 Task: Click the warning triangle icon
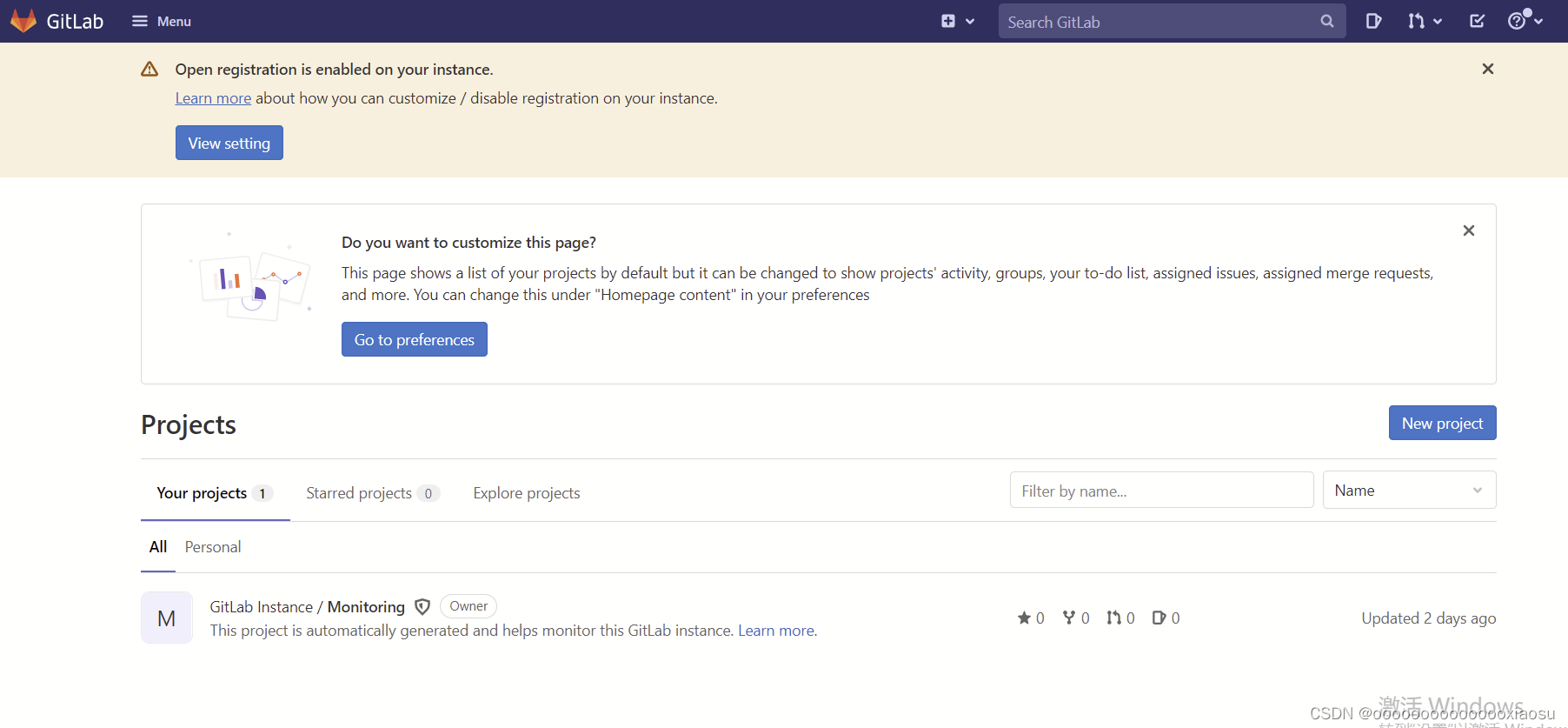(x=149, y=69)
